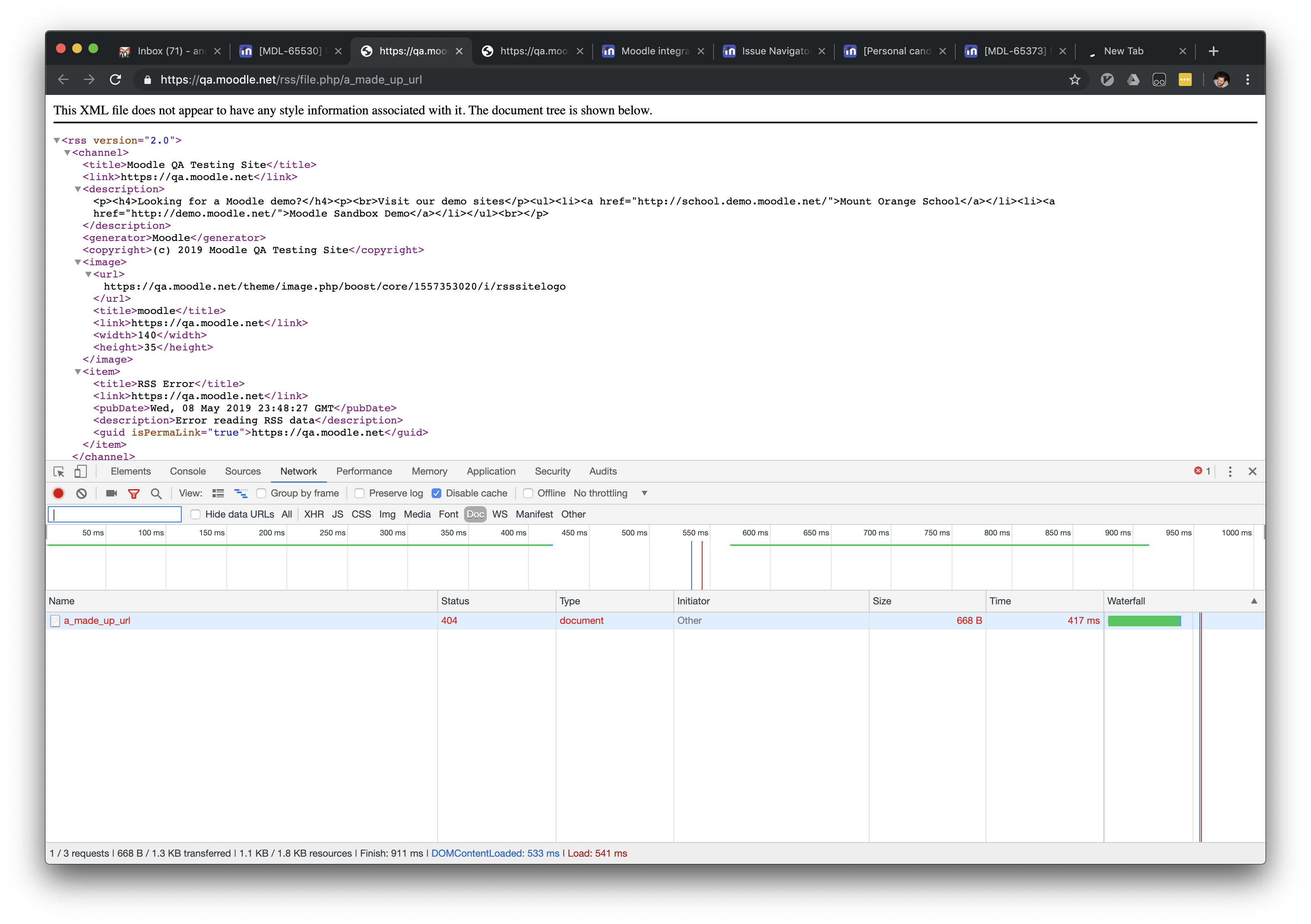Toggle the network filter funnel icon
Viewport: 1311px width, 924px height.
[133, 493]
